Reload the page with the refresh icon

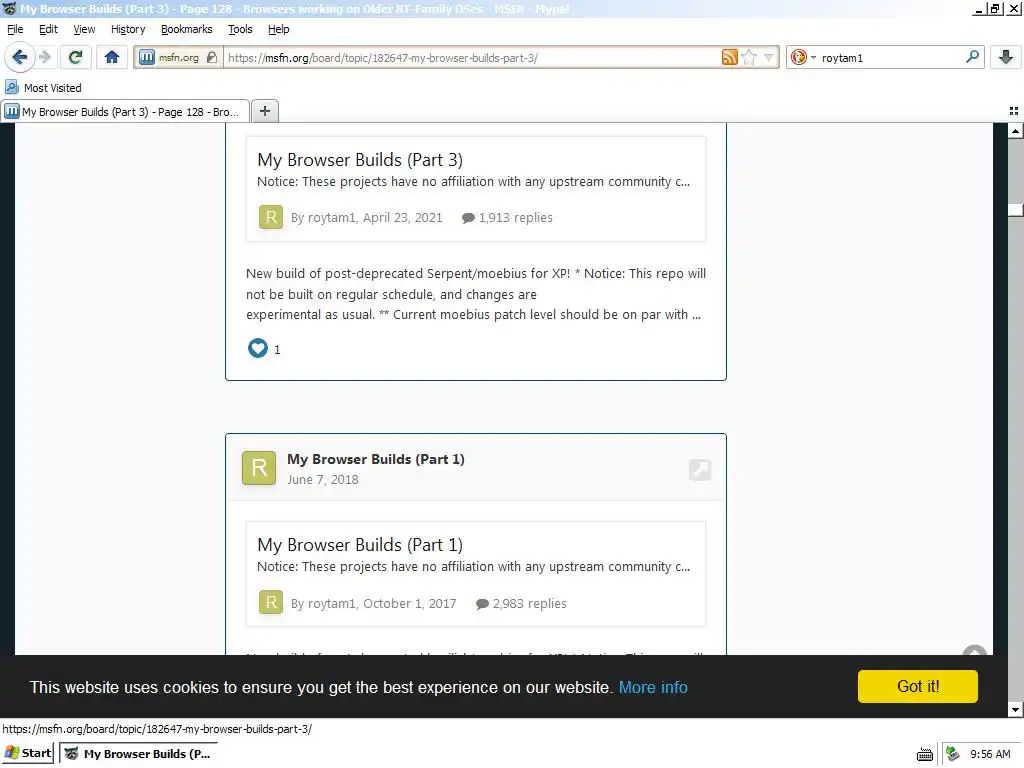(75, 57)
